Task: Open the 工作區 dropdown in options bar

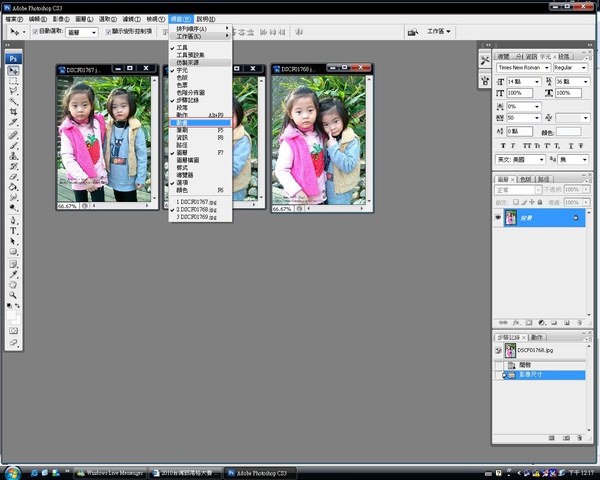Action: 439,31
